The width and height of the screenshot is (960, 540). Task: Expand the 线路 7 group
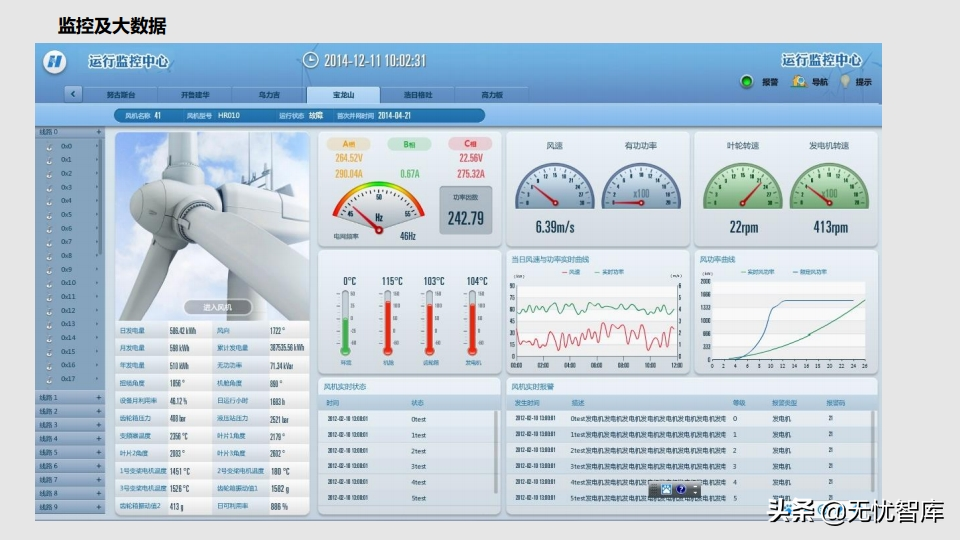tap(99, 479)
